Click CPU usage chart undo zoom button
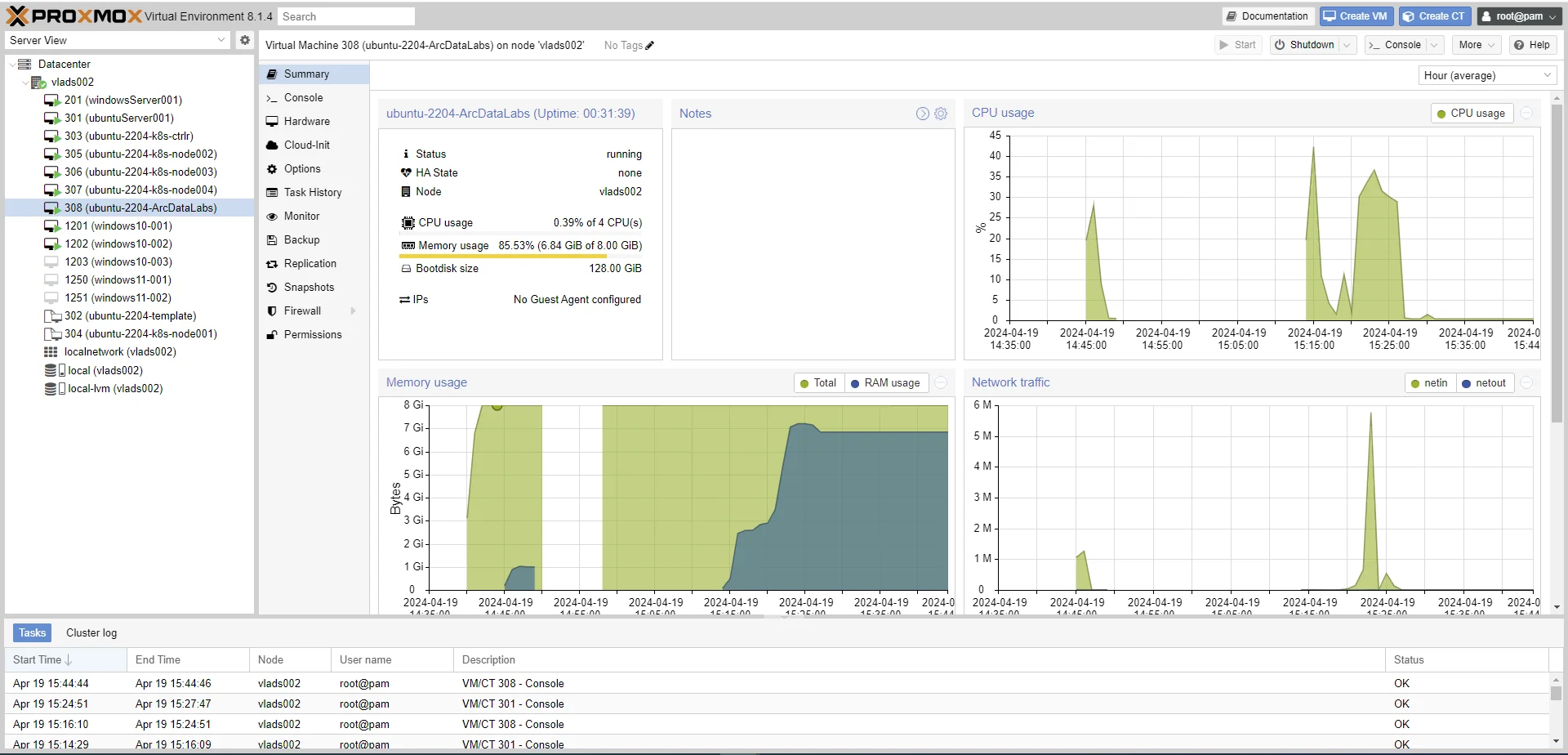This screenshot has height=755, width=1568. tap(1526, 114)
